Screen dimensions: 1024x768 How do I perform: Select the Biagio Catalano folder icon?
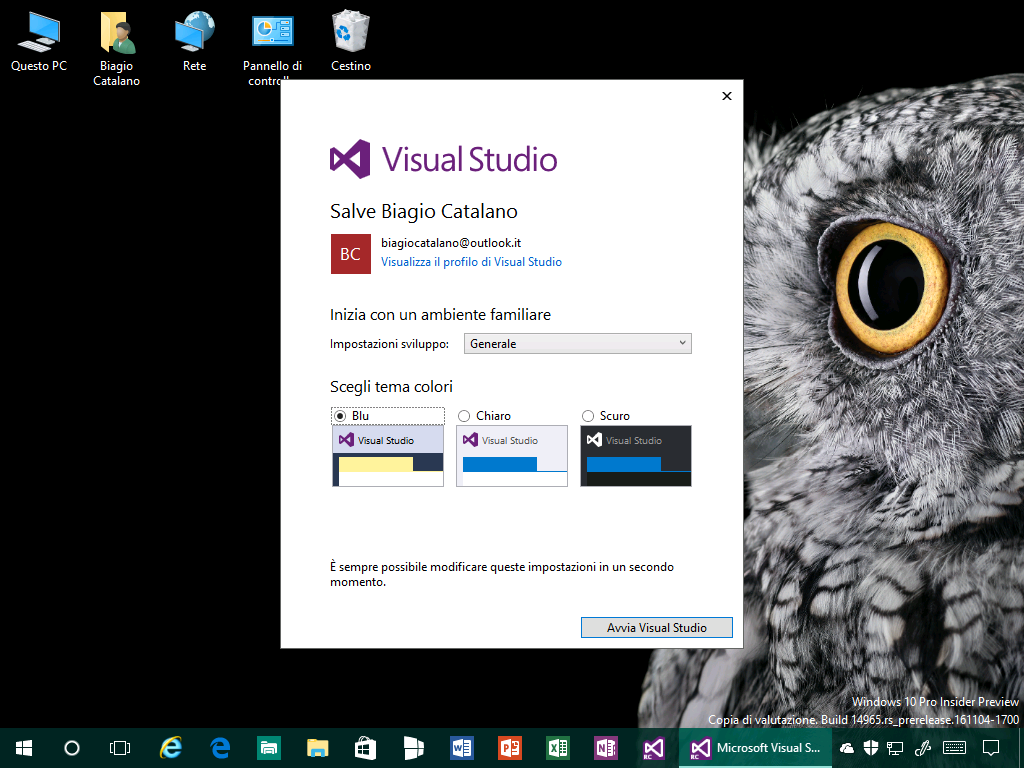[x=116, y=50]
